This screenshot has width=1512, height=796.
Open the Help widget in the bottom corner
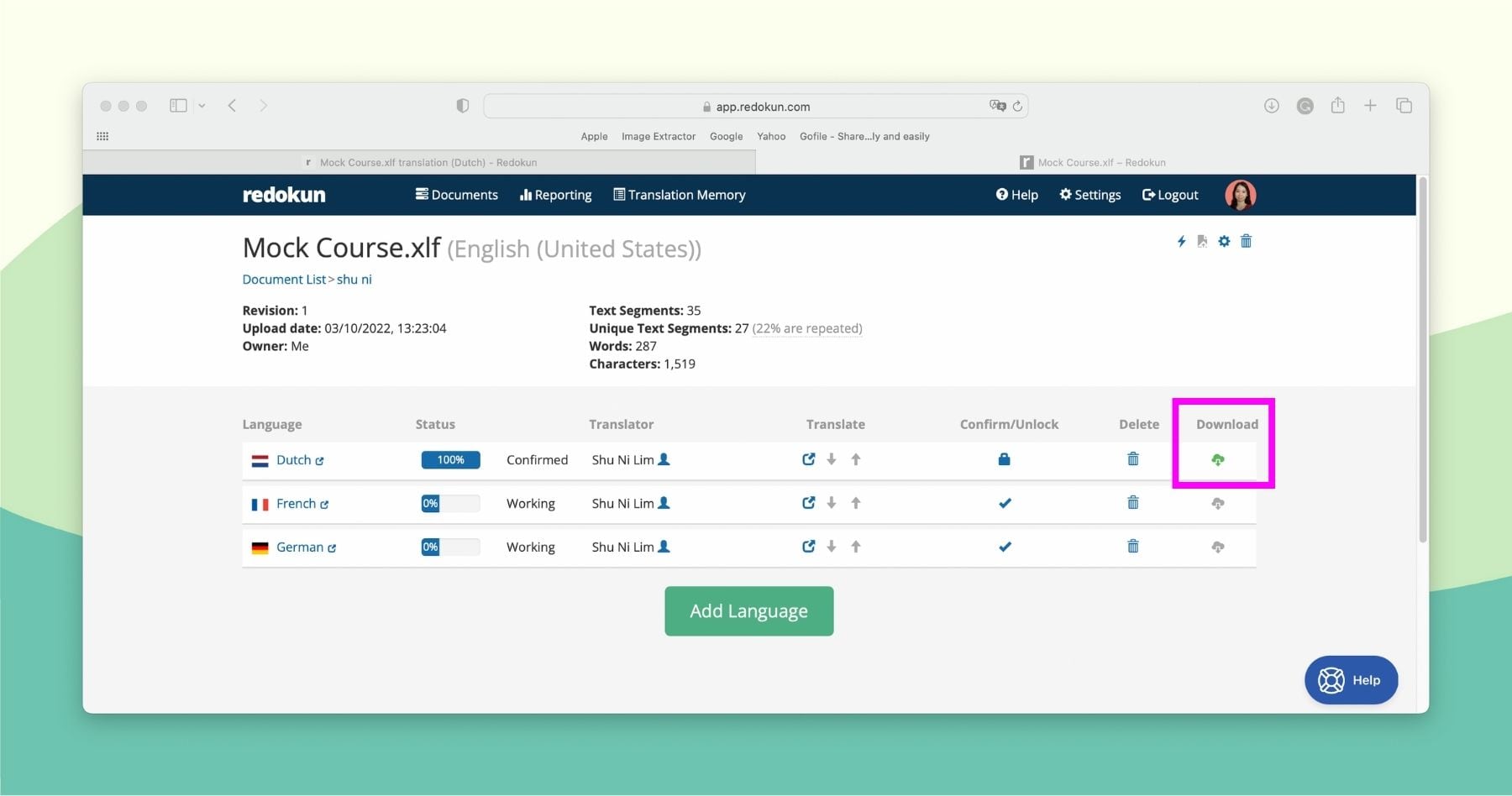[1350, 680]
